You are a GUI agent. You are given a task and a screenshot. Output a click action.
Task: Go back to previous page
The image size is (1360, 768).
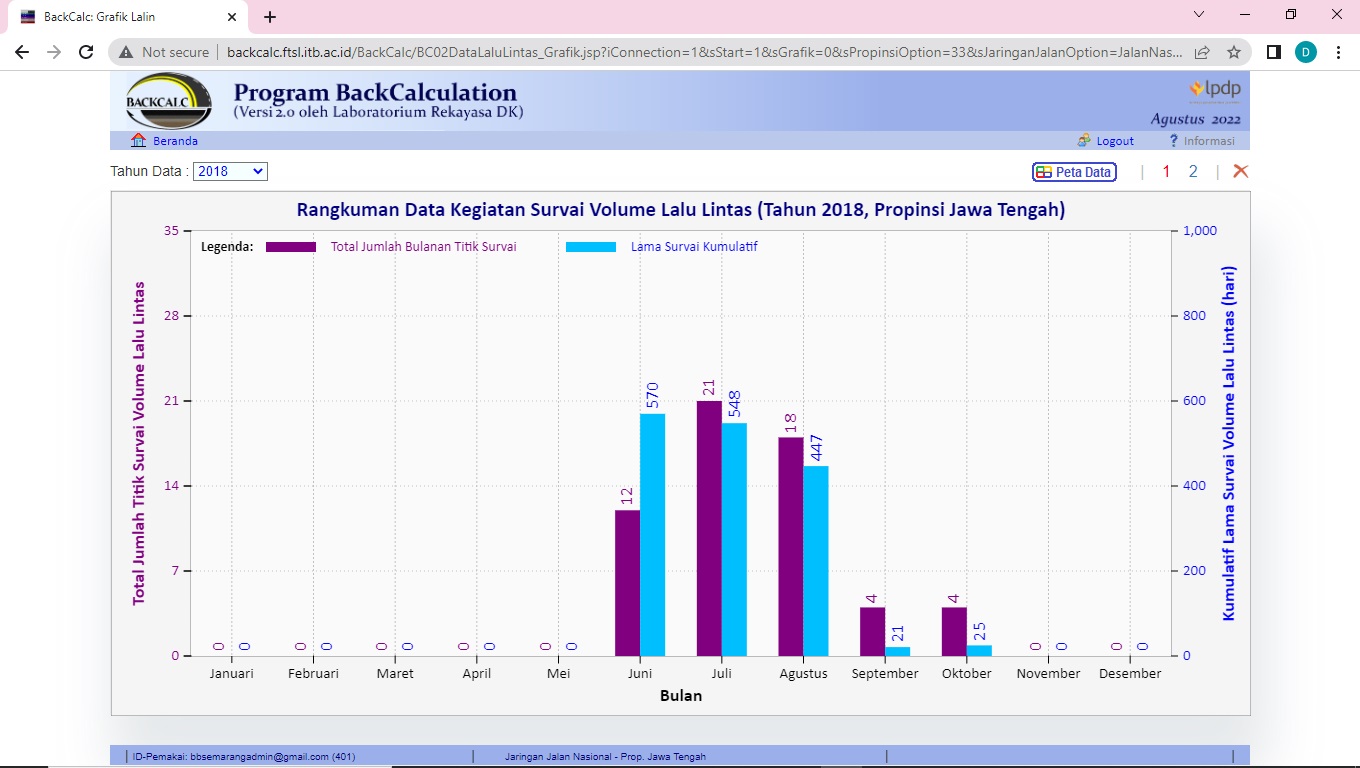click(x=24, y=52)
